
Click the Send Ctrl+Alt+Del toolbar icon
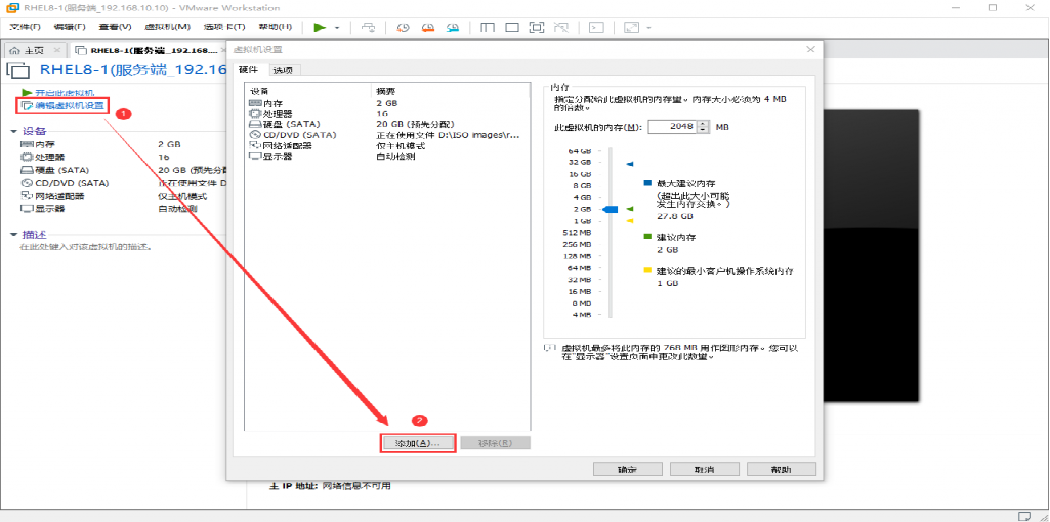(x=368, y=27)
